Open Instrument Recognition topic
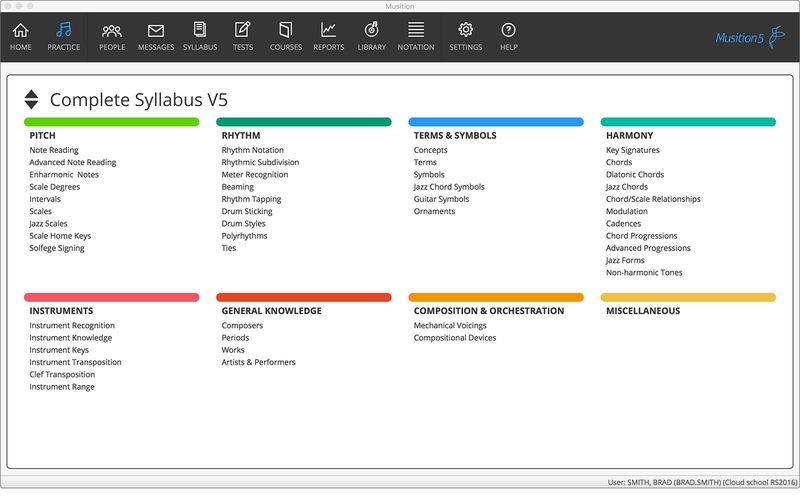Screen dimensions: 800x500 click(72, 326)
